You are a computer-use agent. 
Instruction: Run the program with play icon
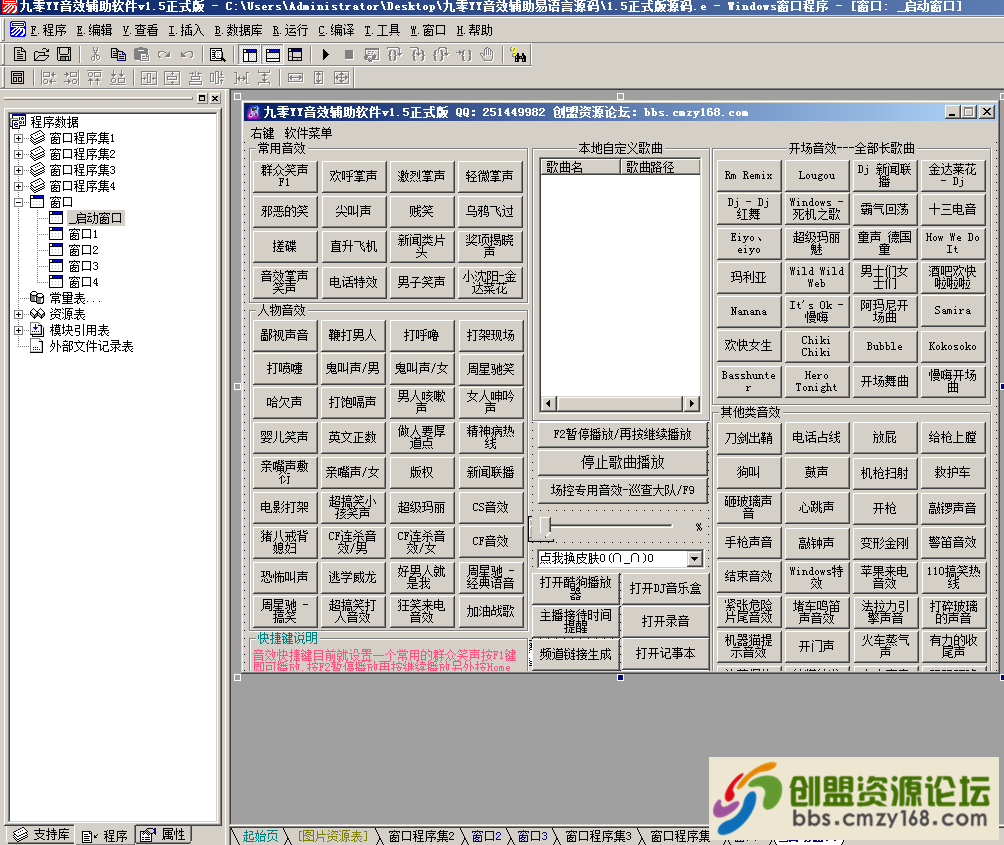[x=326, y=54]
